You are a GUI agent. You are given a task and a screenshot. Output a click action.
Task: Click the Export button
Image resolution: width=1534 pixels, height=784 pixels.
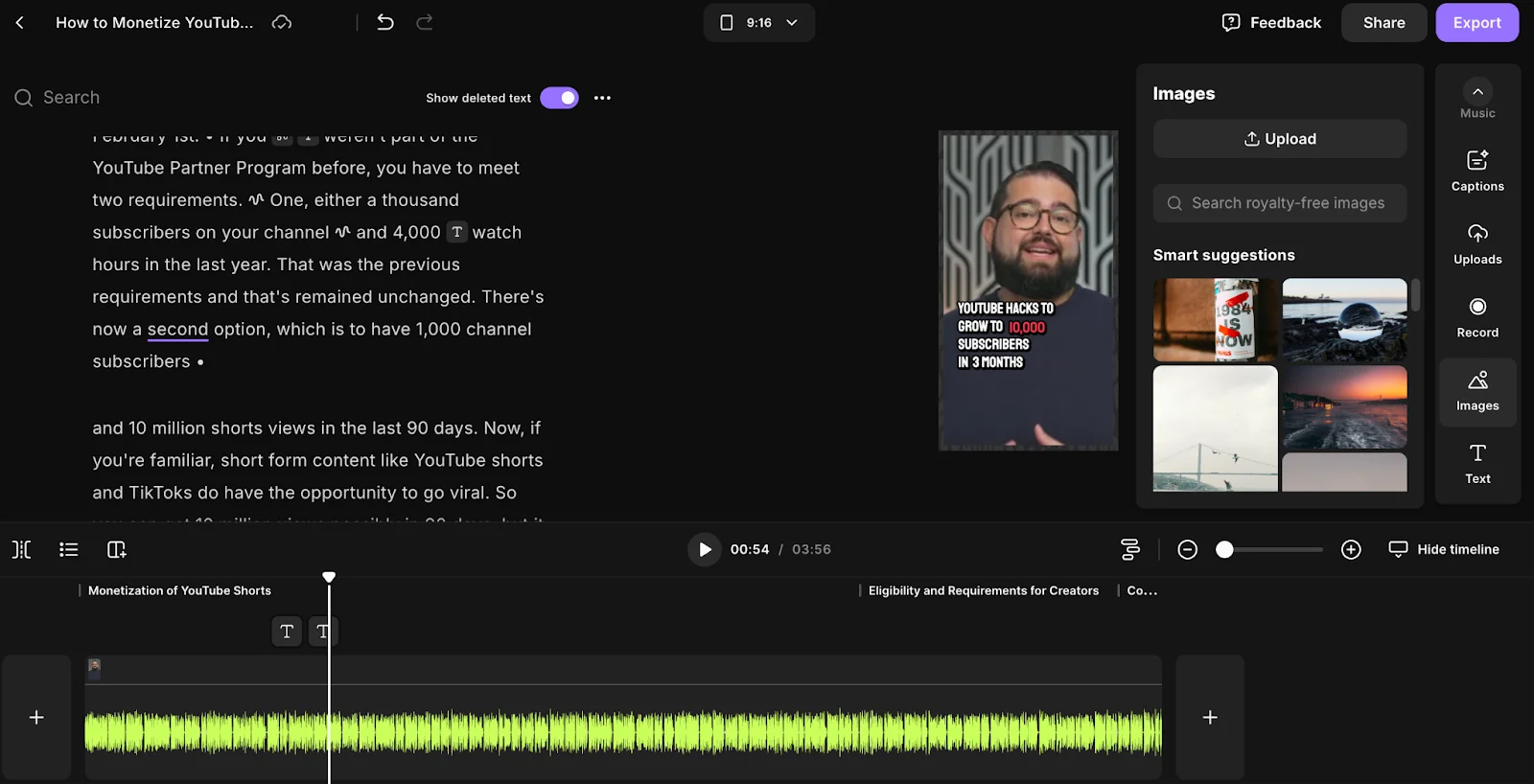click(x=1476, y=22)
